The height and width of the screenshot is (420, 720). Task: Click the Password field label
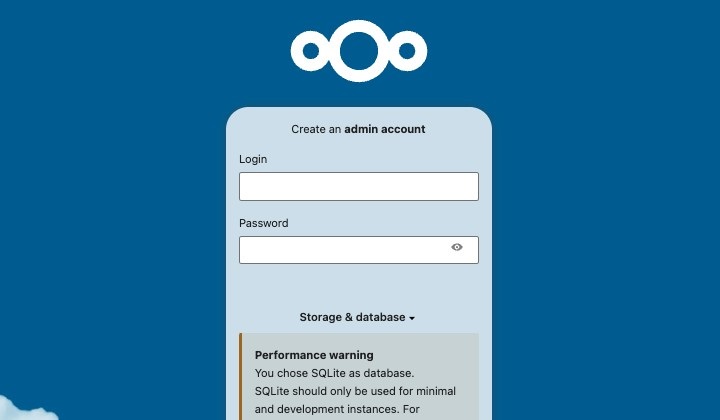click(263, 223)
